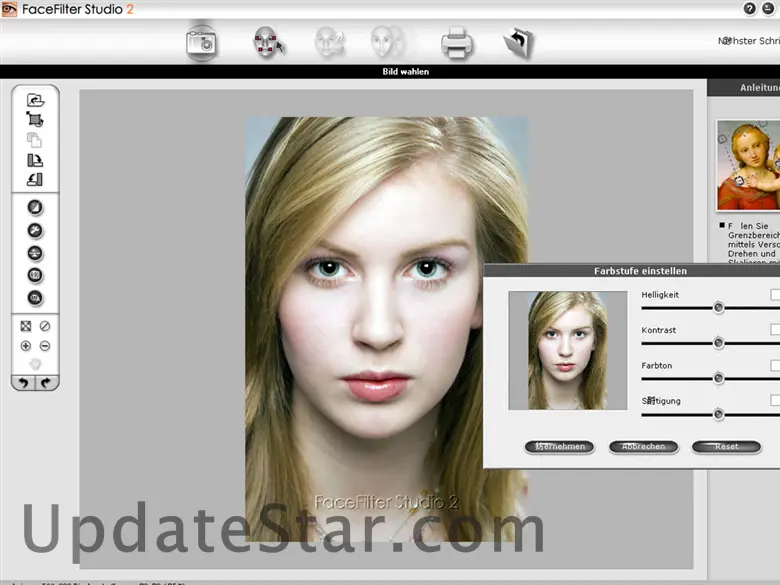780x585 pixels.
Task: Click the Farbton label text
Action: click(x=657, y=365)
